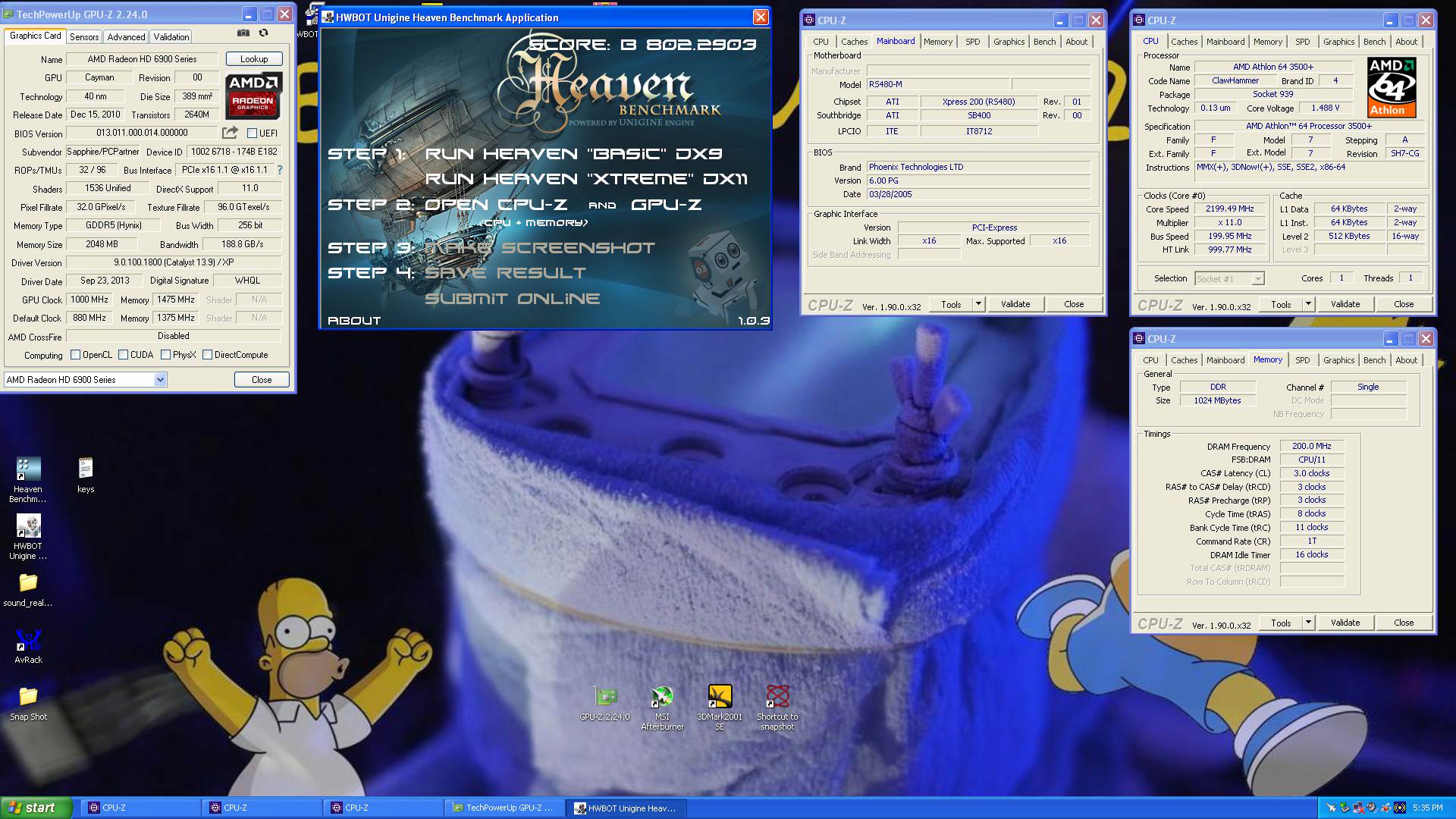Click the Bus Interface question mark icon
This screenshot has height=819, width=1456.
pos(280,170)
